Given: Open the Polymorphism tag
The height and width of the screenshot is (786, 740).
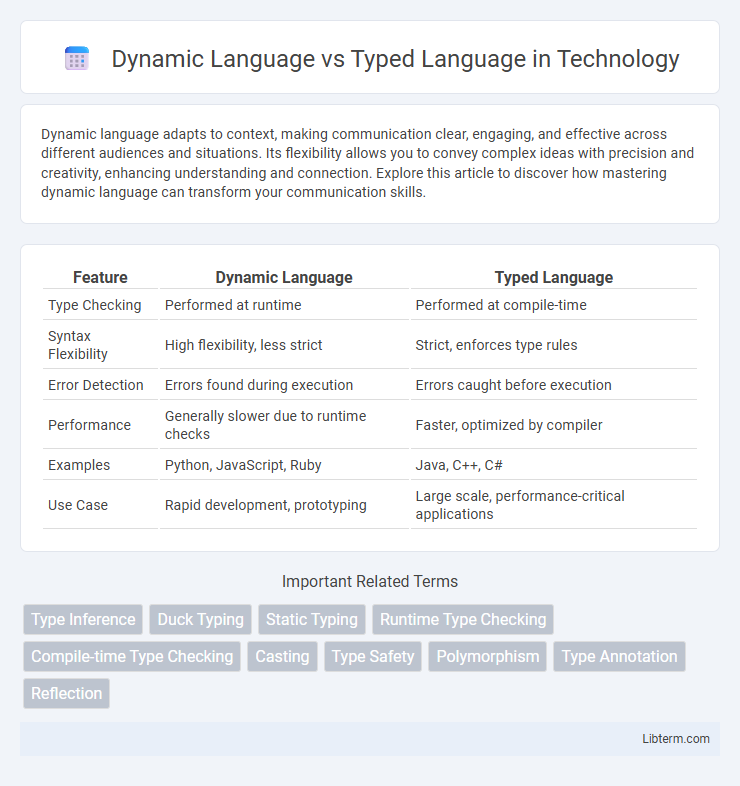Looking at the screenshot, I should [488, 656].
